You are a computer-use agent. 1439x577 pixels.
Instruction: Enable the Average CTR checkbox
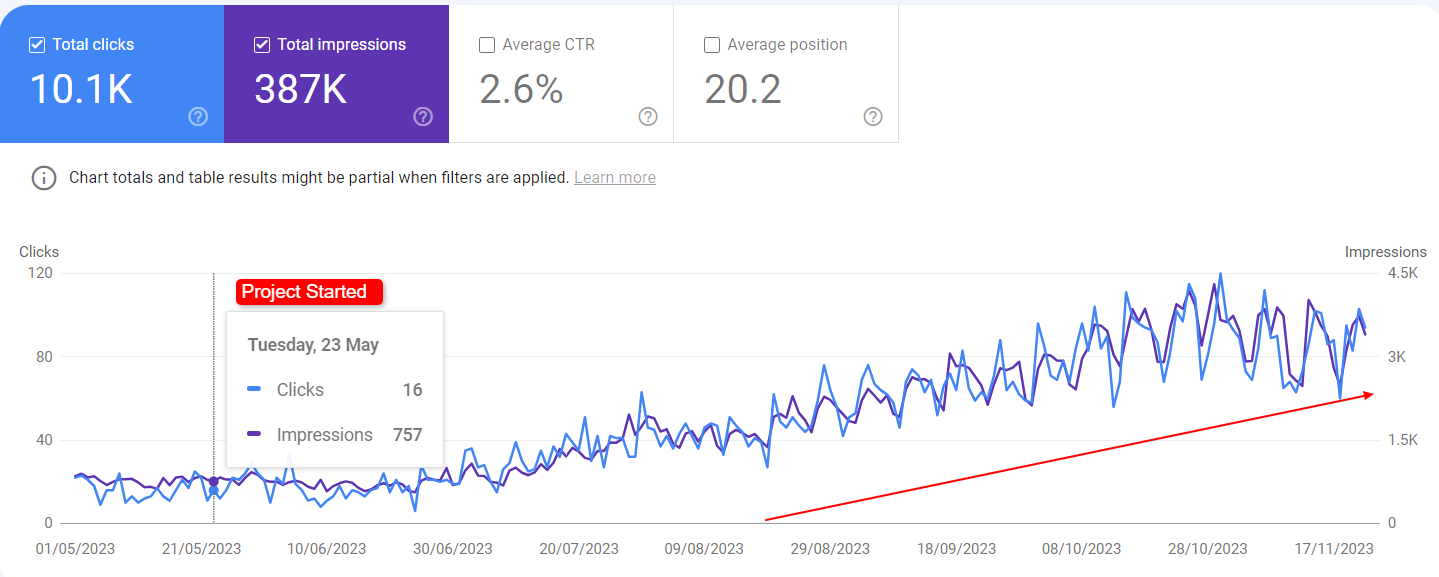coord(487,45)
